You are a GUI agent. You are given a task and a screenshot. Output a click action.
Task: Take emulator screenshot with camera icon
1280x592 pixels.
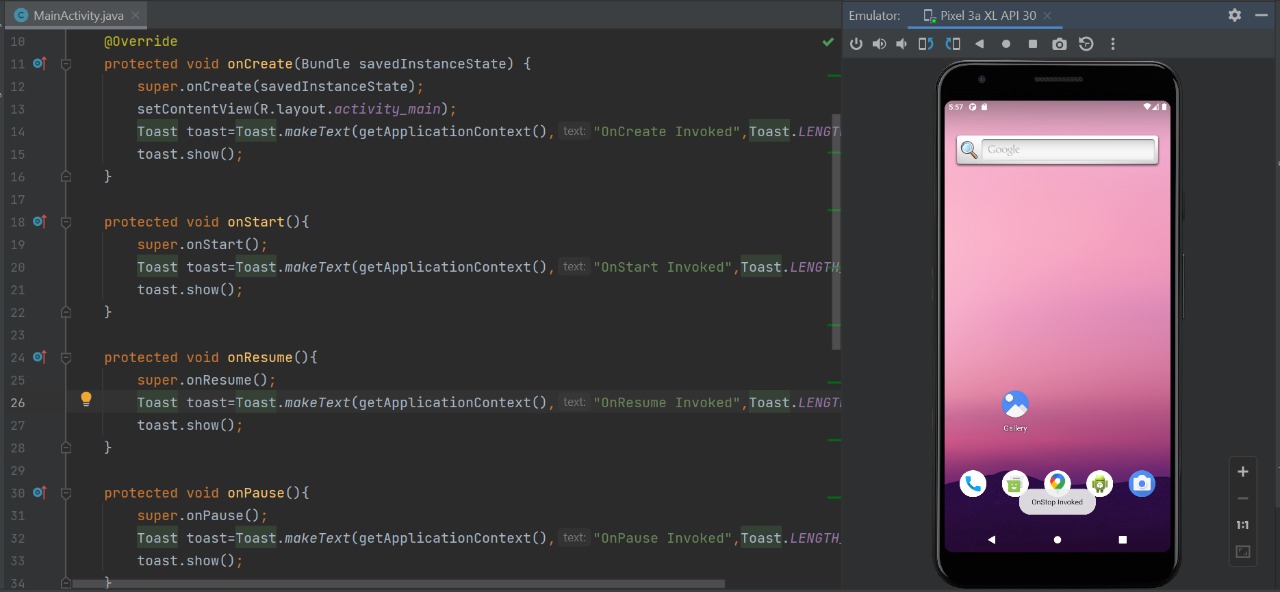(x=1059, y=44)
